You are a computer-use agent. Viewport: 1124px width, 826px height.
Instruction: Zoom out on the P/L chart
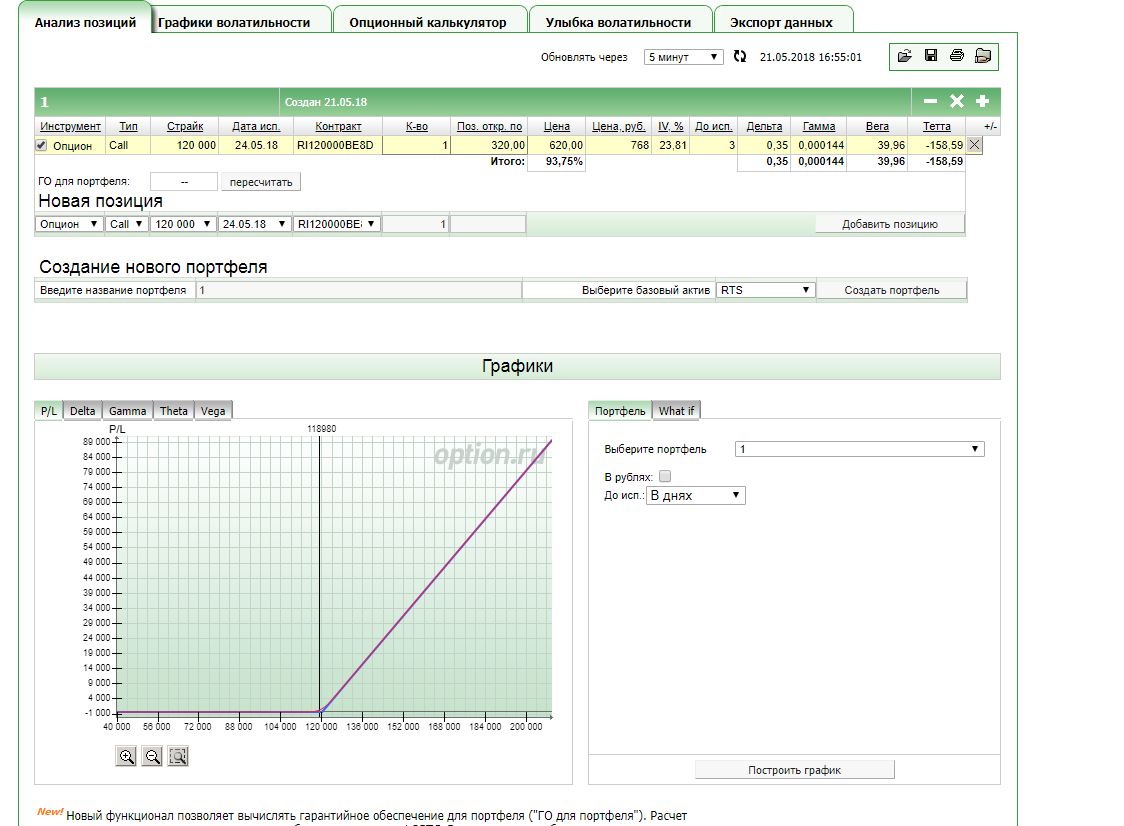click(x=153, y=757)
